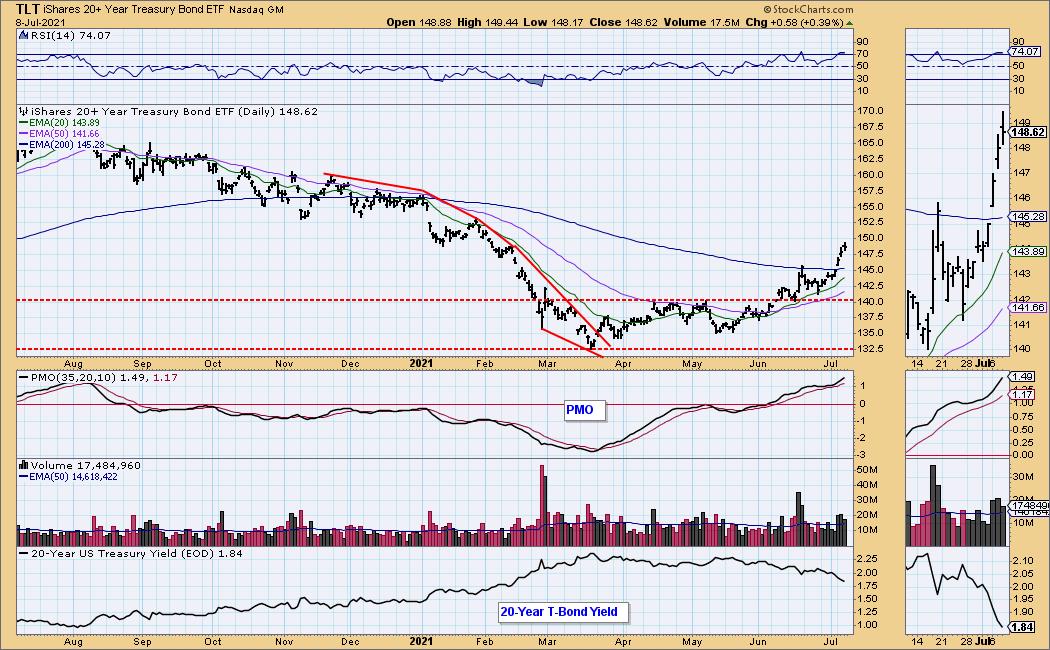Click the 170.0 price axis label
This screenshot has height=650, width=1050.
(x=871, y=111)
